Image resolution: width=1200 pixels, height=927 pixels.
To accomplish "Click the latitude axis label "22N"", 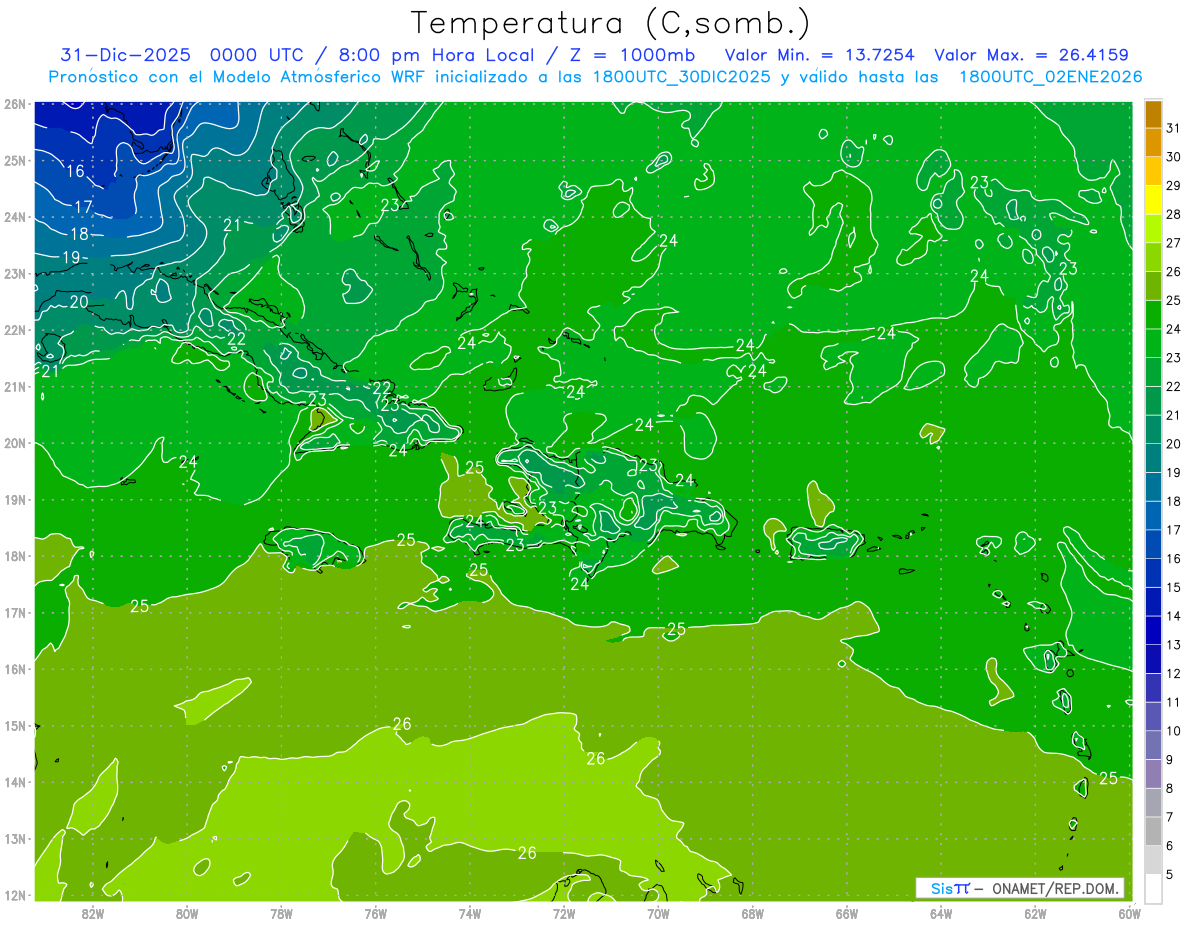I will (x=15, y=330).
